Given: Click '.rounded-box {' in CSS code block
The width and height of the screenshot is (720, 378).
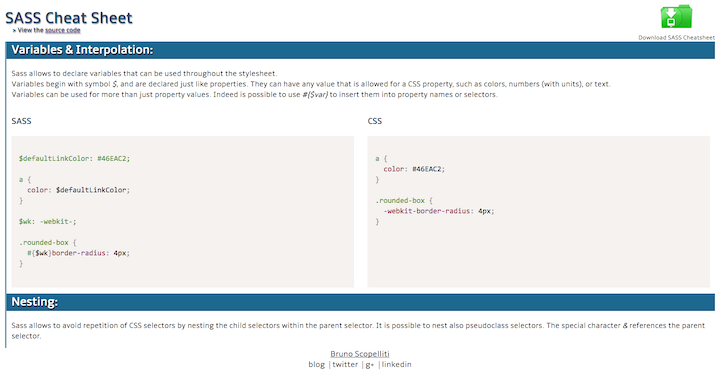Looking at the screenshot, I should (404, 201).
